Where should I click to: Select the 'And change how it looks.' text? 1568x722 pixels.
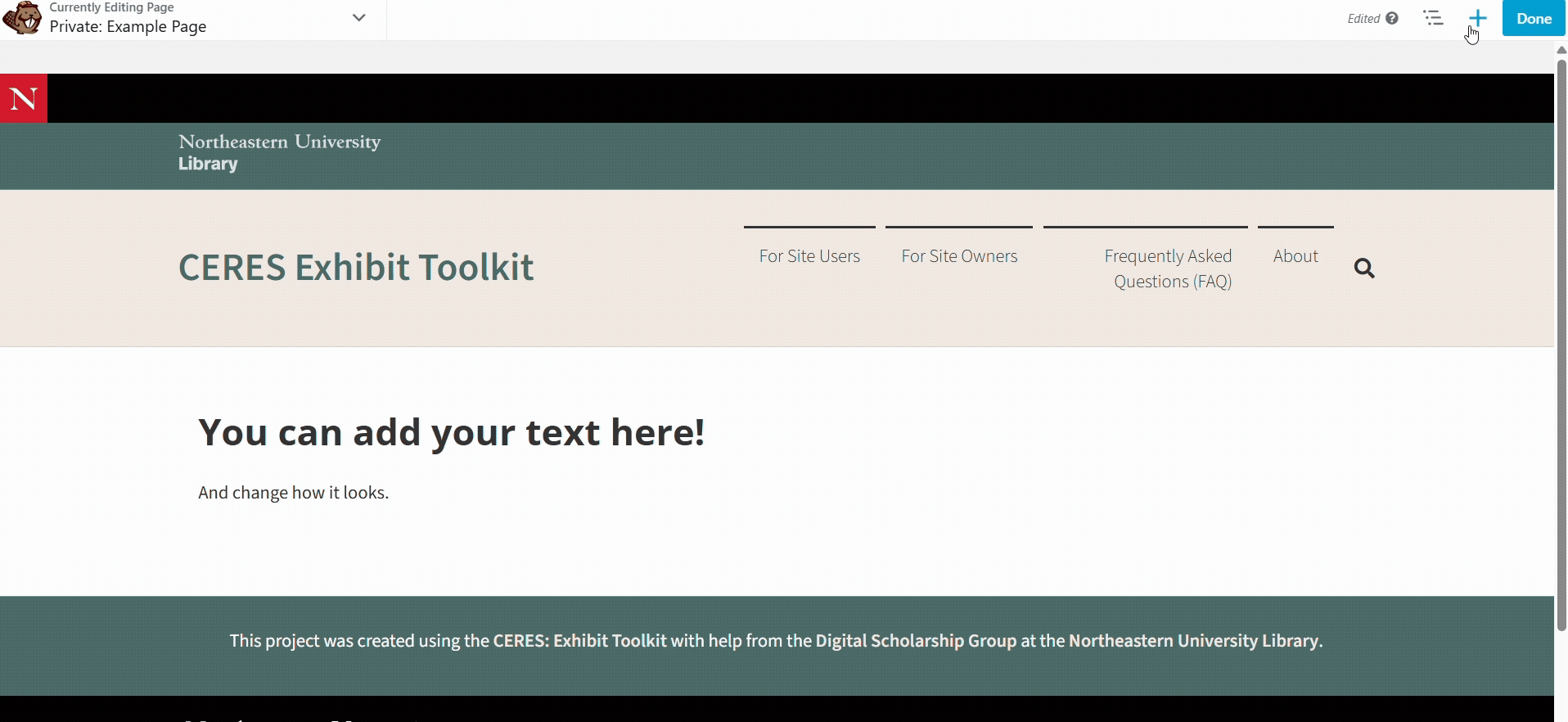pos(293,493)
